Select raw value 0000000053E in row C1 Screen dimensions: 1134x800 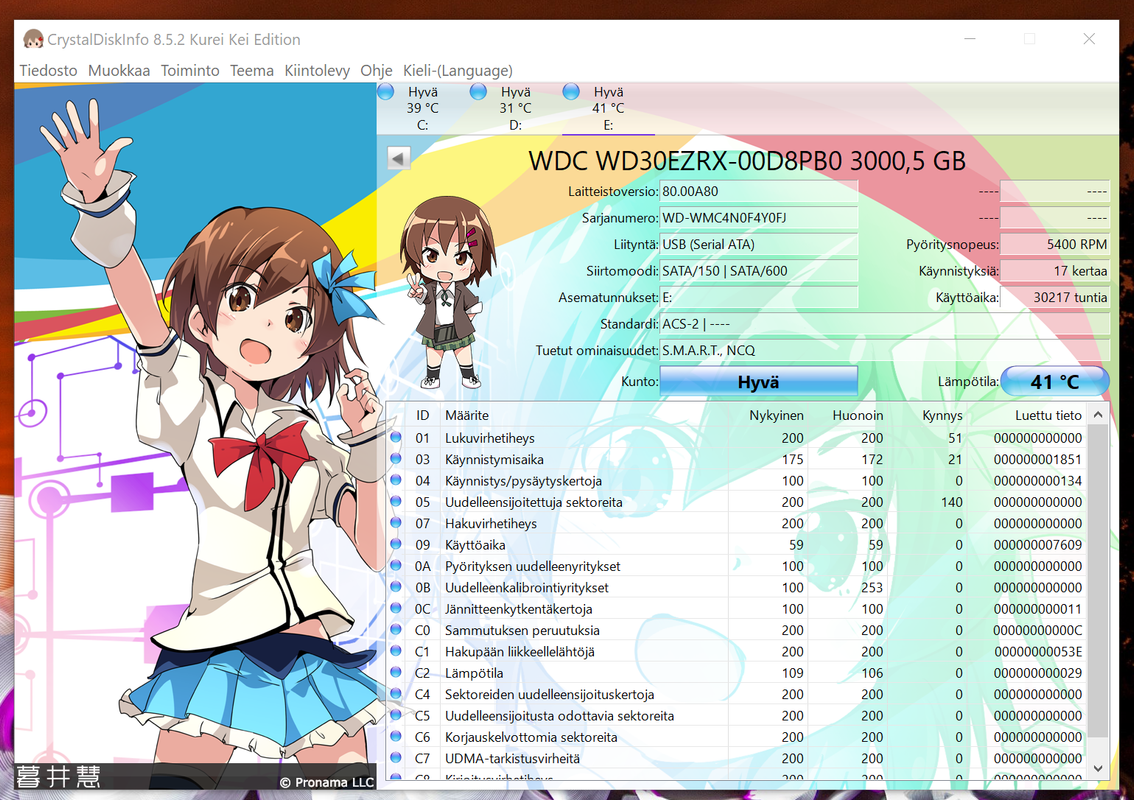coord(1038,652)
